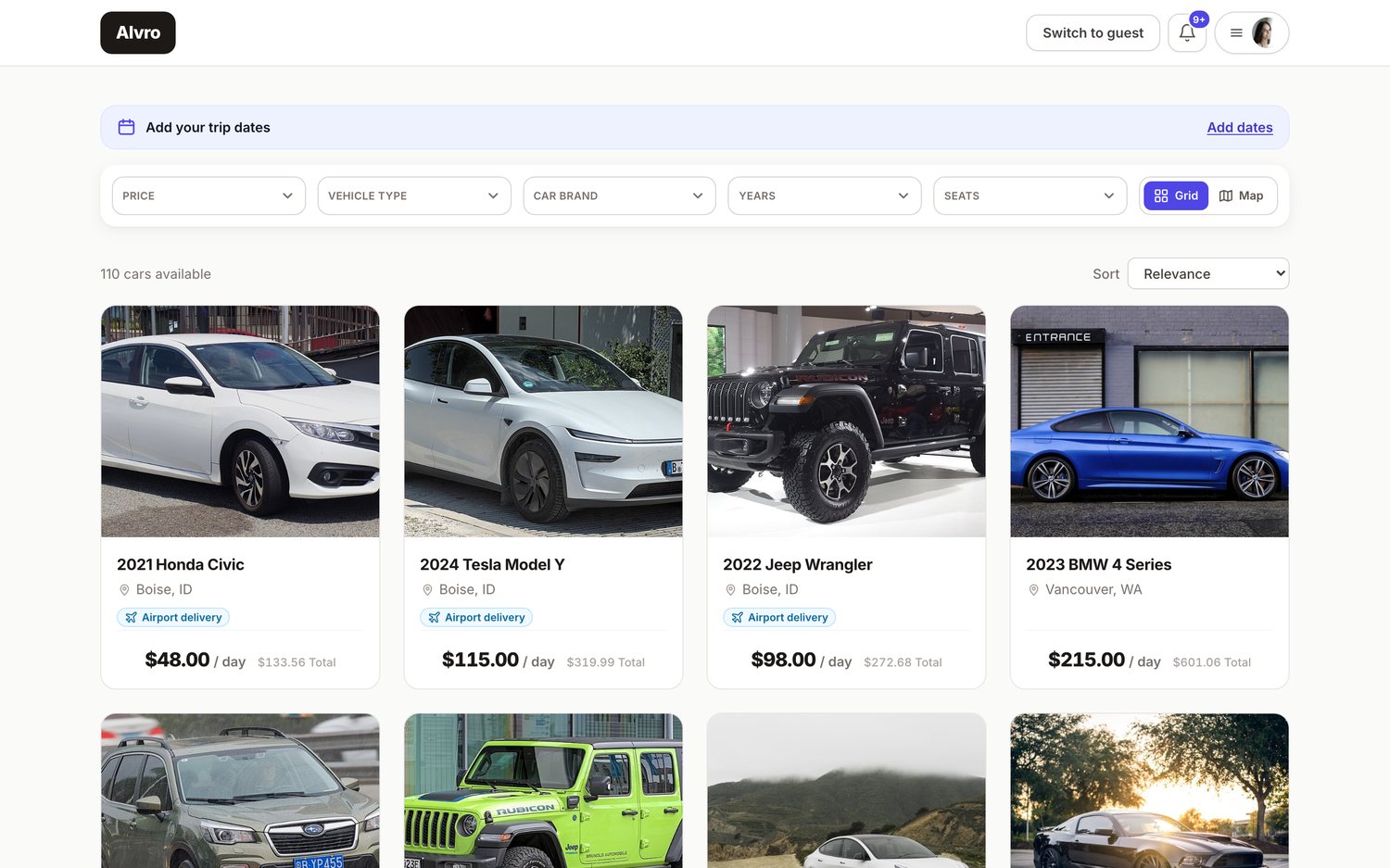Open the Years filter dropdown

coord(825,195)
